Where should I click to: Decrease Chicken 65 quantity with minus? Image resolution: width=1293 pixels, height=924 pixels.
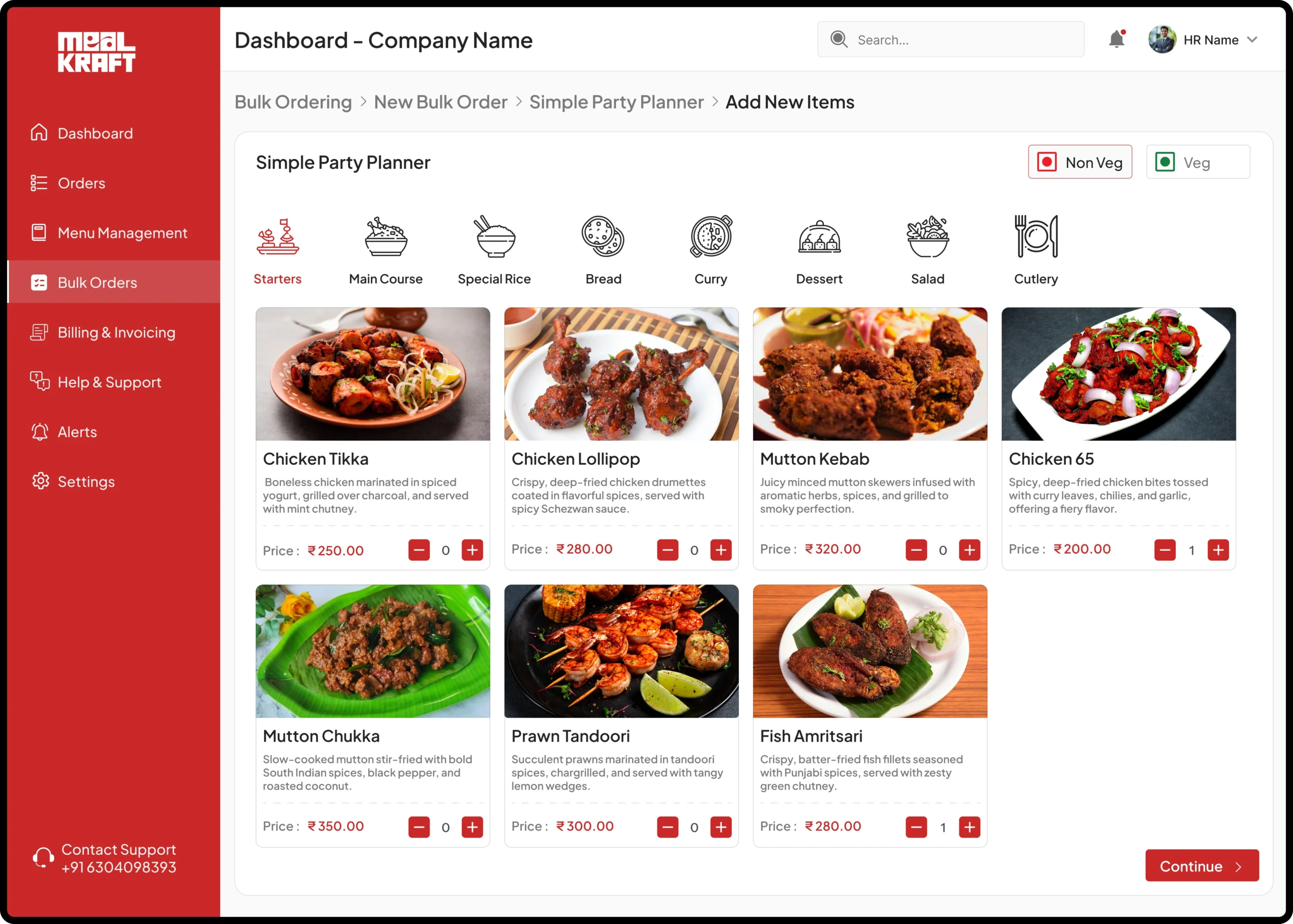point(1165,550)
